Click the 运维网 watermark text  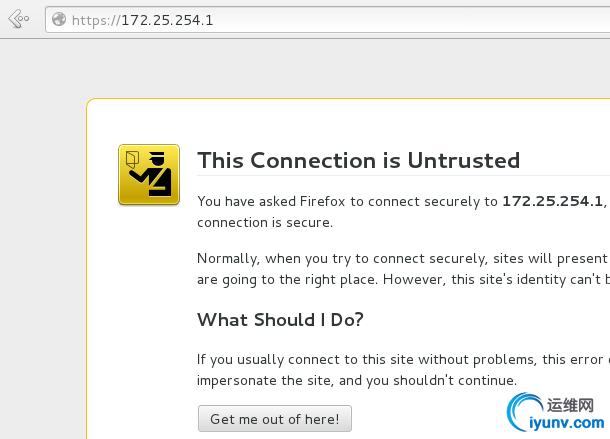570,406
